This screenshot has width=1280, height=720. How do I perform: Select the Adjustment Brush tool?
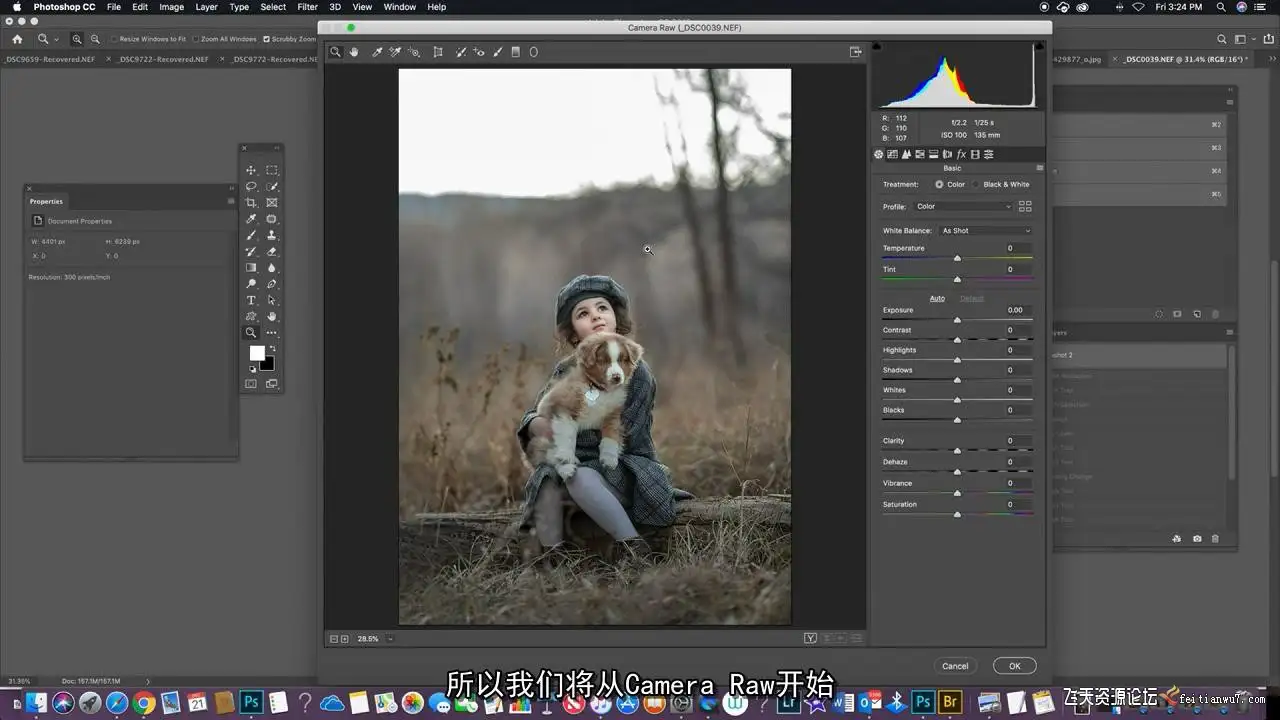pyautogui.click(x=497, y=52)
